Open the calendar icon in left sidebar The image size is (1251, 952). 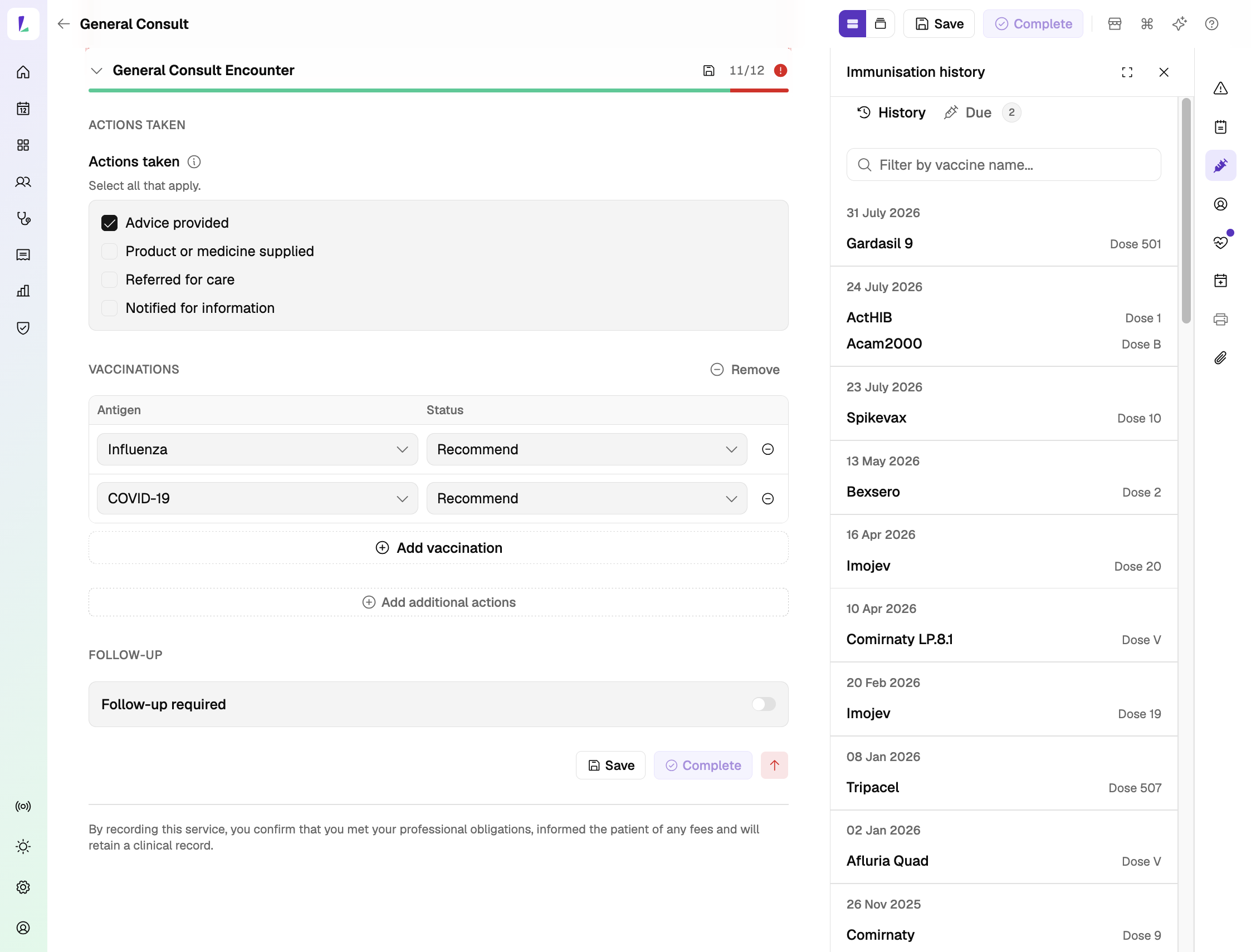pos(23,108)
